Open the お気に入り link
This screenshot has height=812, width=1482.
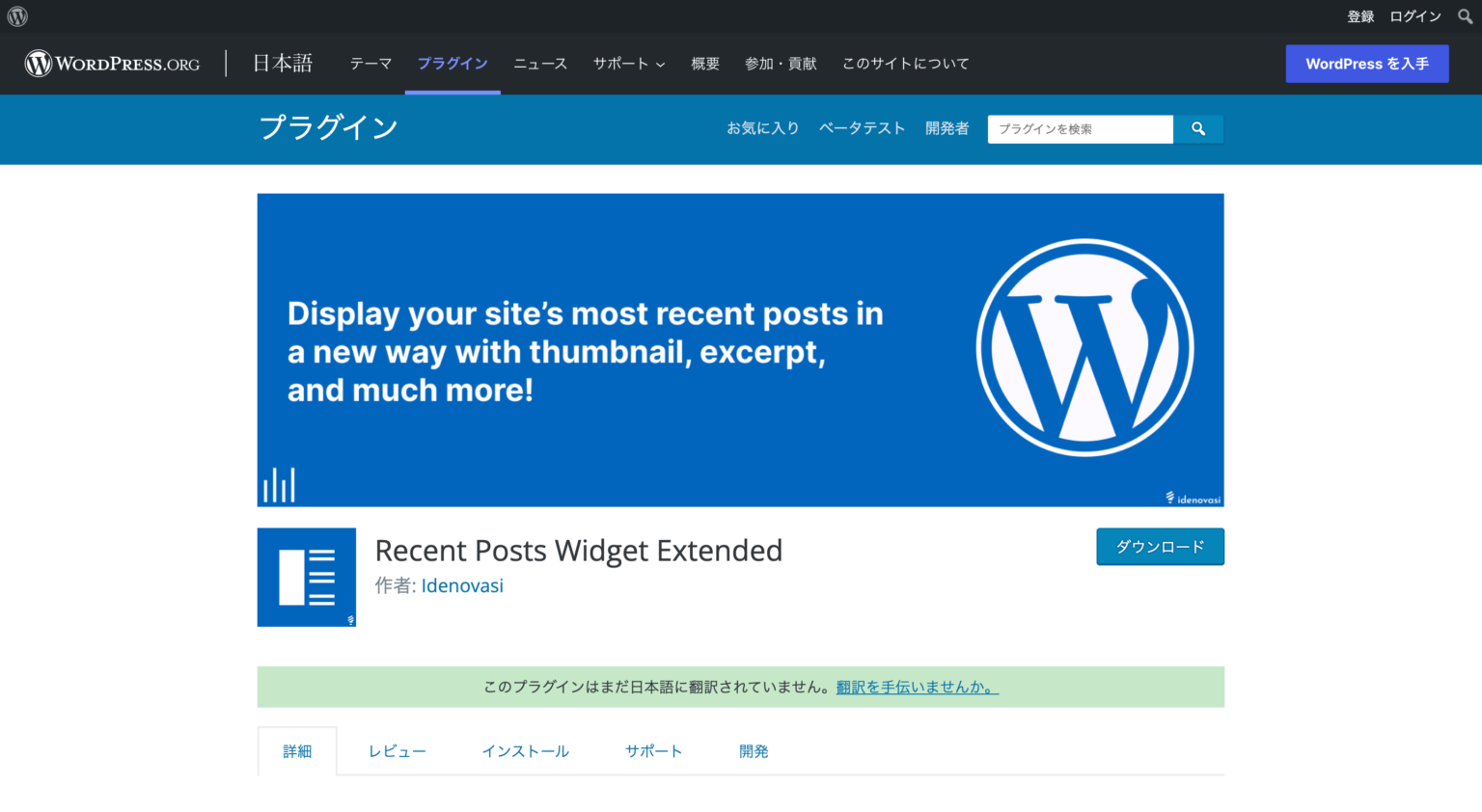pyautogui.click(x=763, y=127)
